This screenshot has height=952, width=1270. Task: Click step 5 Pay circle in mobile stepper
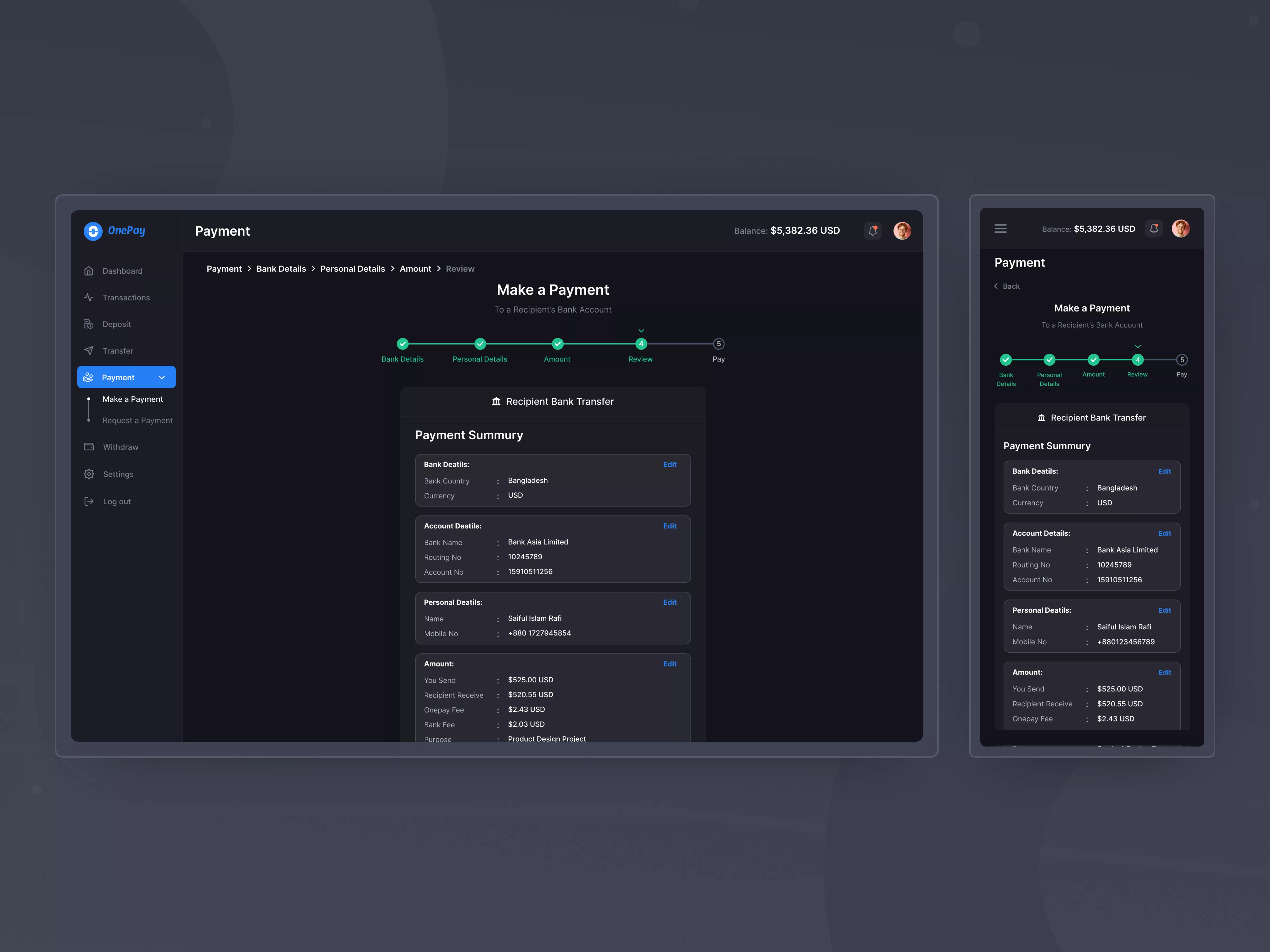1182,360
